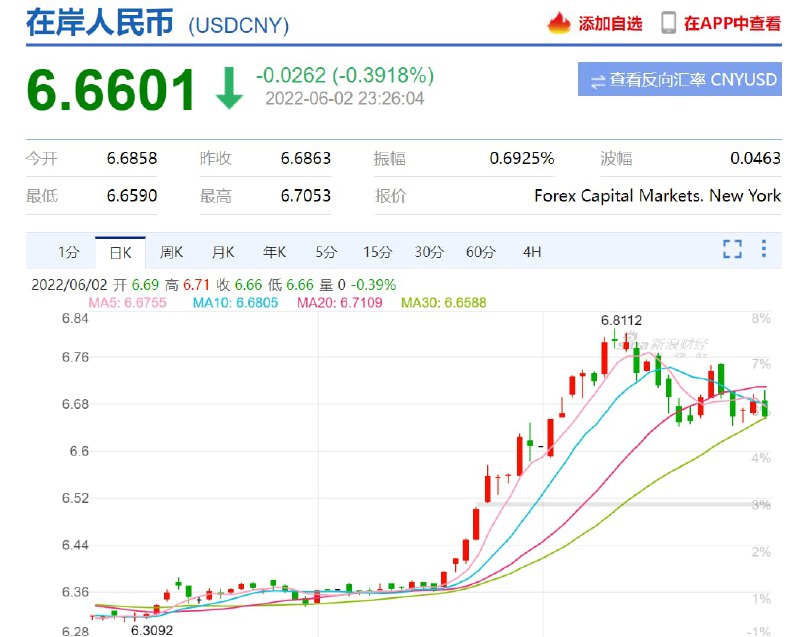Screen dimensions: 800x637
Task: Enter fullscreen chart view with the bracket icon
Action: 732,250
